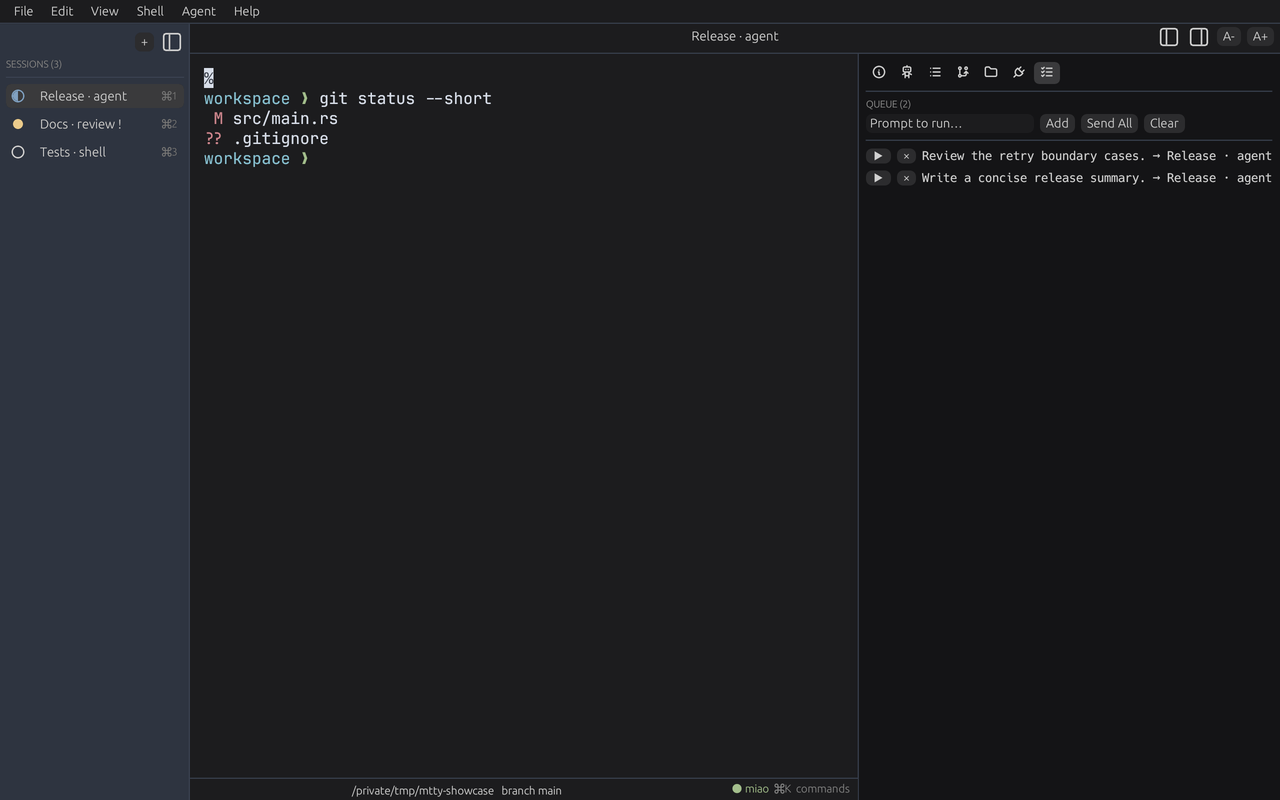Open the Edit menu
1280x800 pixels.
pos(62,11)
